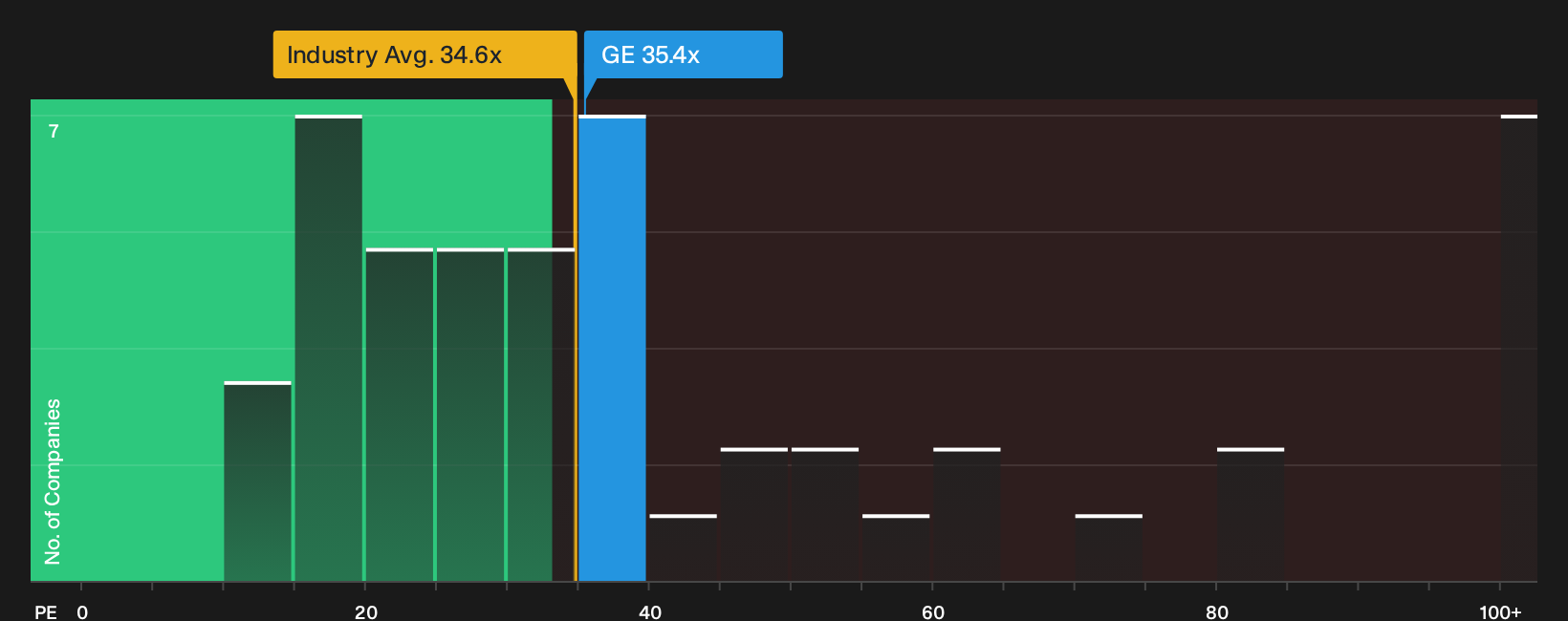
Task: Select the bar for PE 25 to 30
Action: click(469, 415)
